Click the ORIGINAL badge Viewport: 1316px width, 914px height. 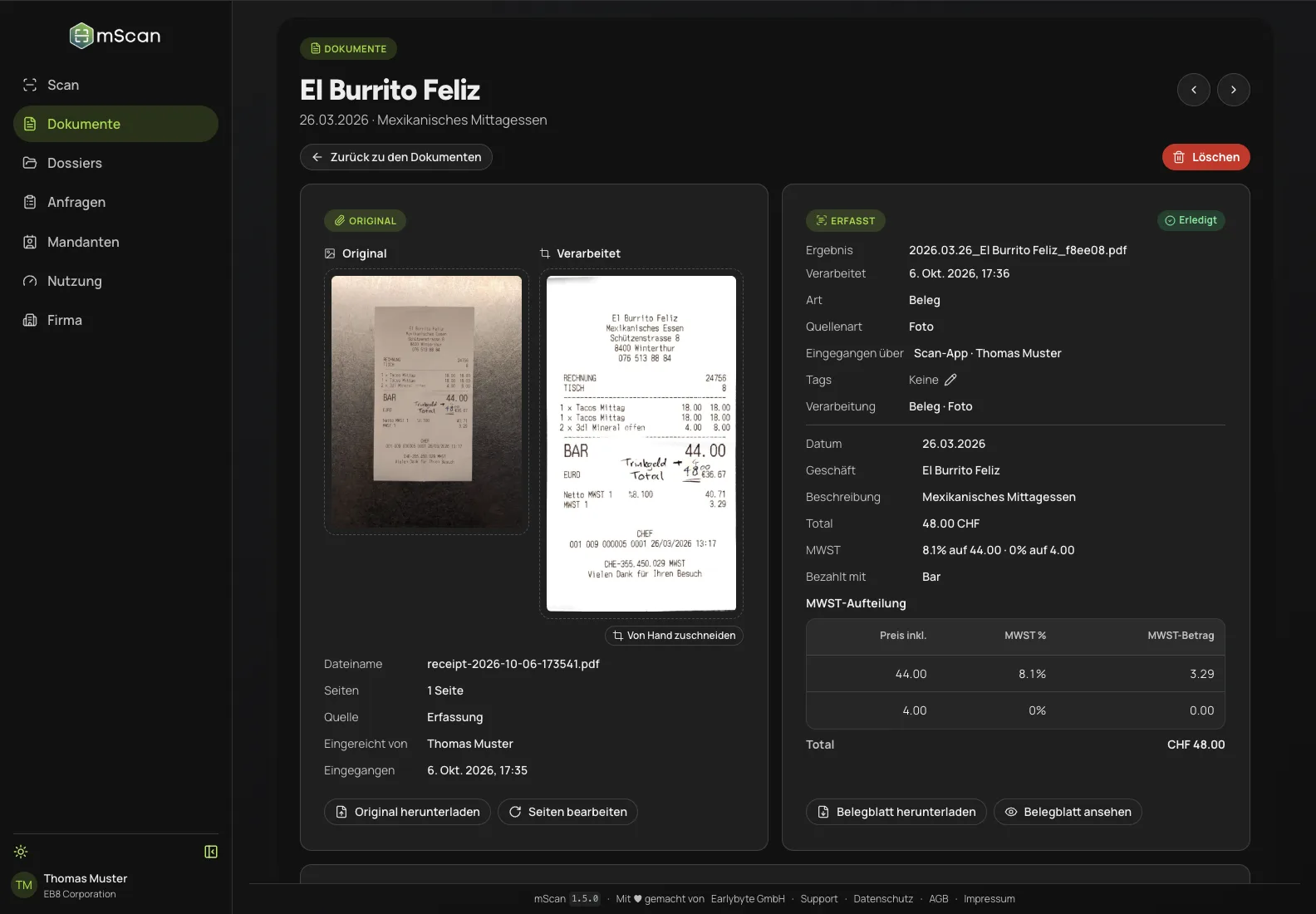(365, 221)
